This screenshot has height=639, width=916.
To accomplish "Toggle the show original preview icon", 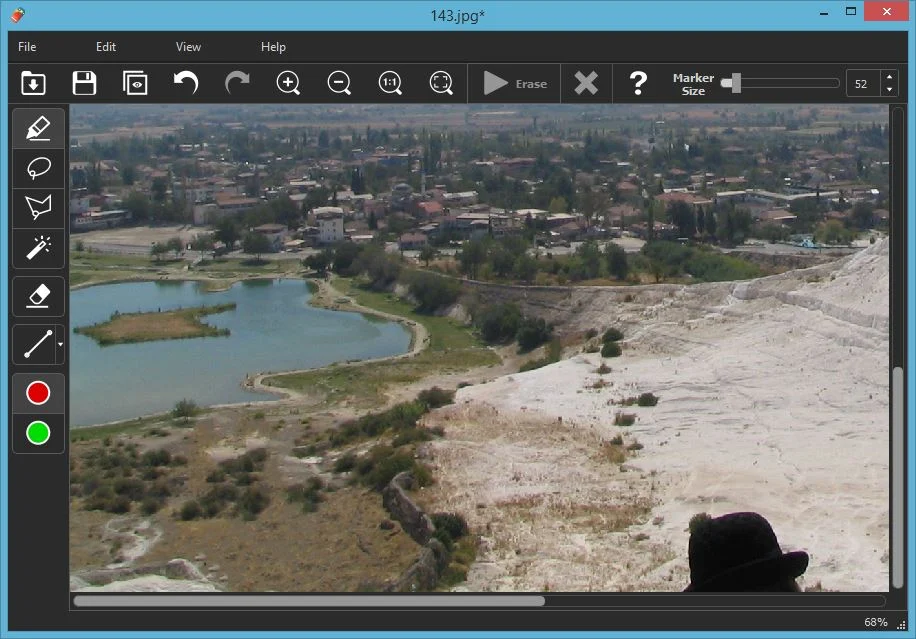I will (135, 83).
